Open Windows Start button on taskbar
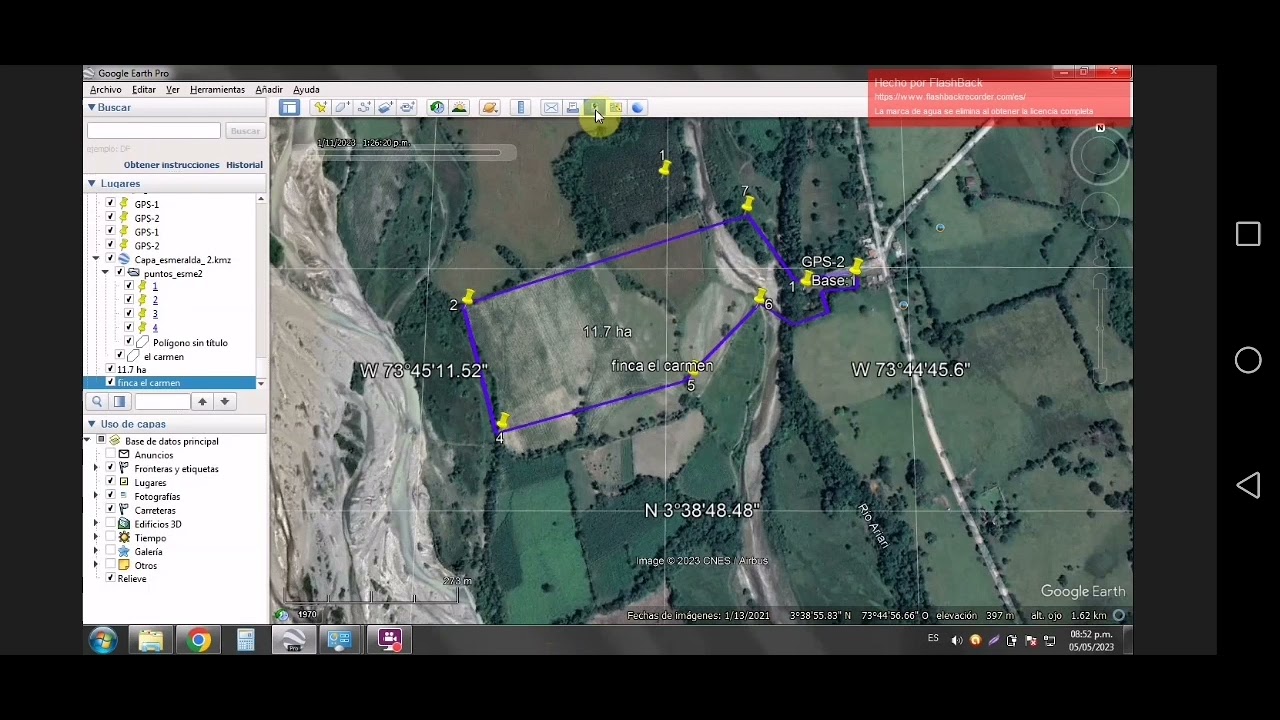Image resolution: width=1280 pixels, height=720 pixels. pyautogui.click(x=103, y=640)
